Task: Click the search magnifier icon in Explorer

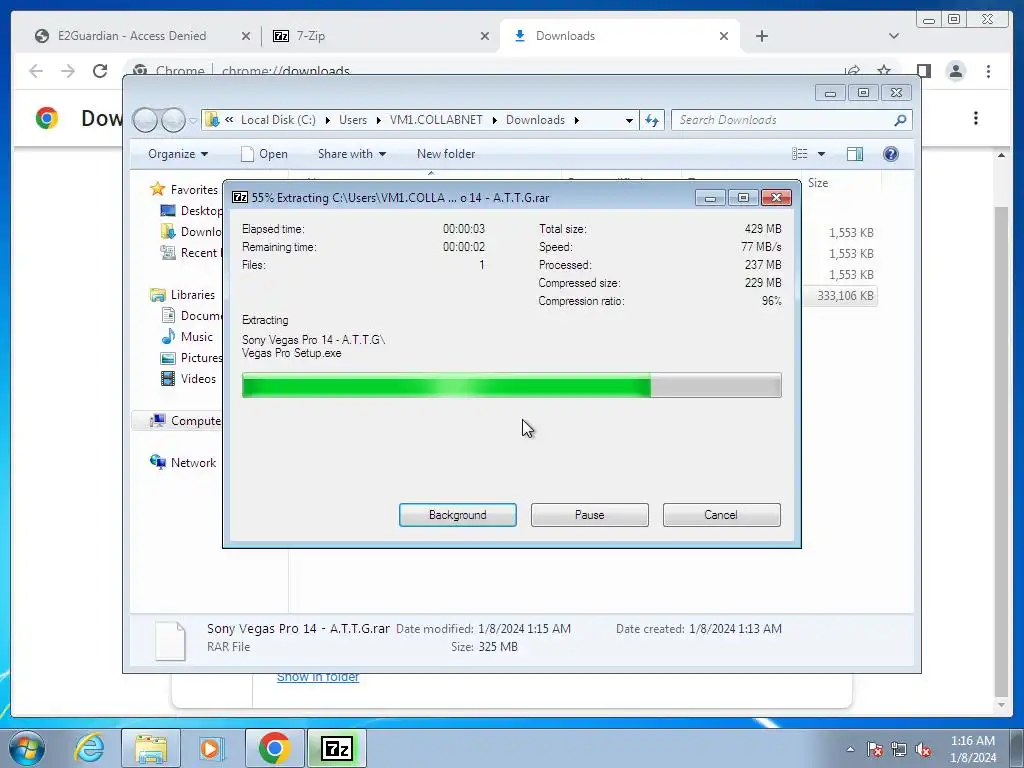Action: point(901,120)
